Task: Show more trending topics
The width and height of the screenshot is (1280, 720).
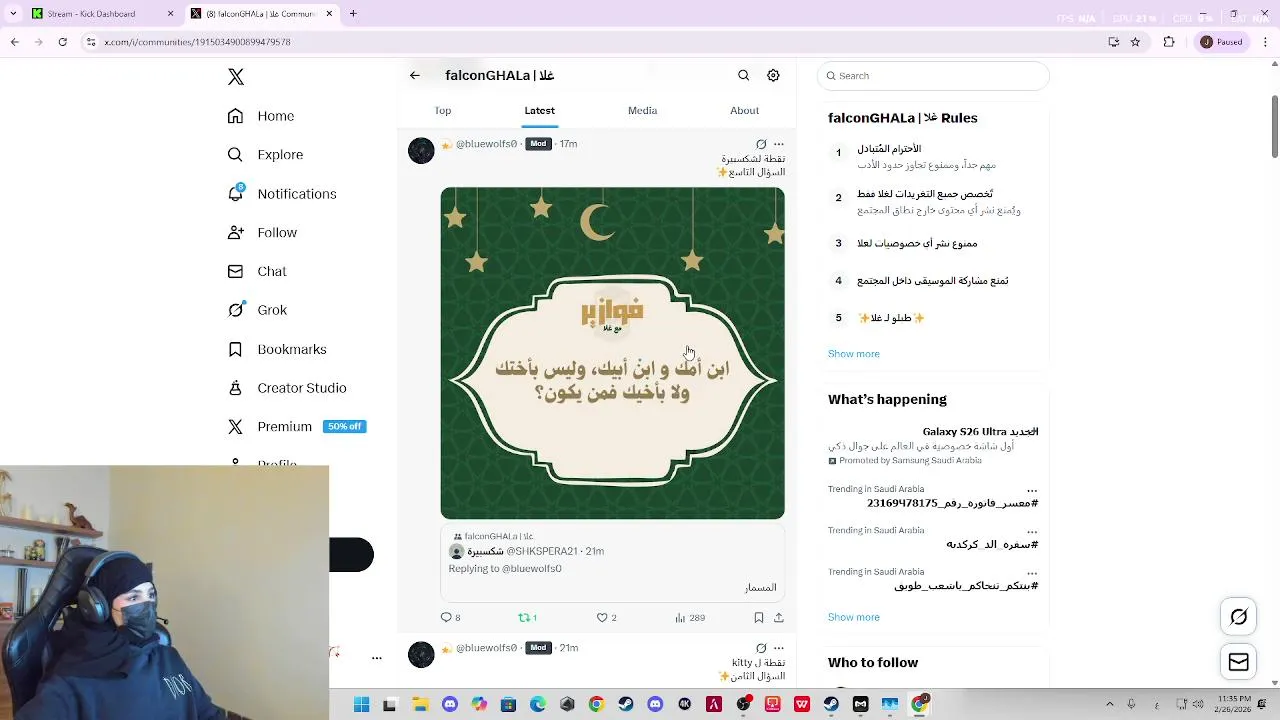Action: pyautogui.click(x=854, y=617)
